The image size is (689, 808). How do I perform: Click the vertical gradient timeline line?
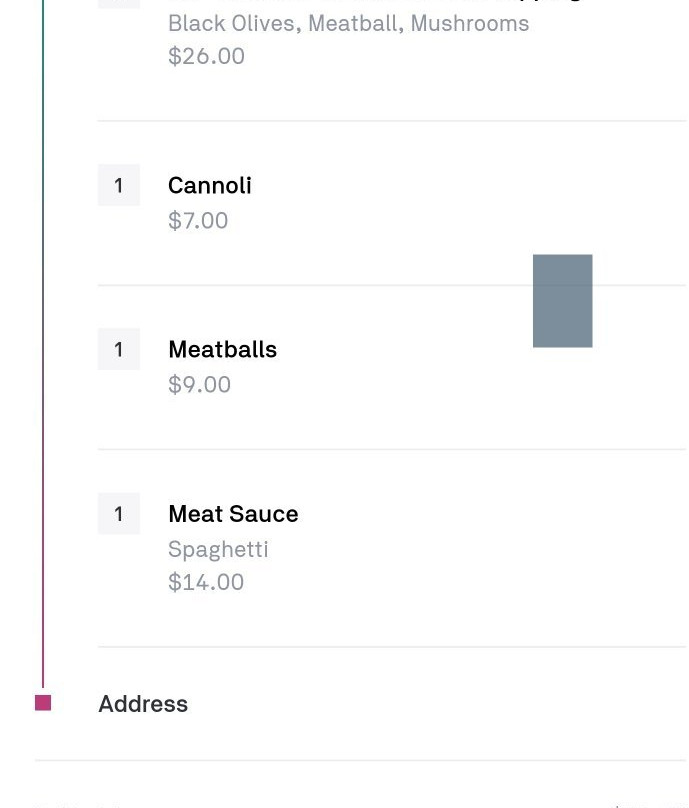(x=43, y=344)
